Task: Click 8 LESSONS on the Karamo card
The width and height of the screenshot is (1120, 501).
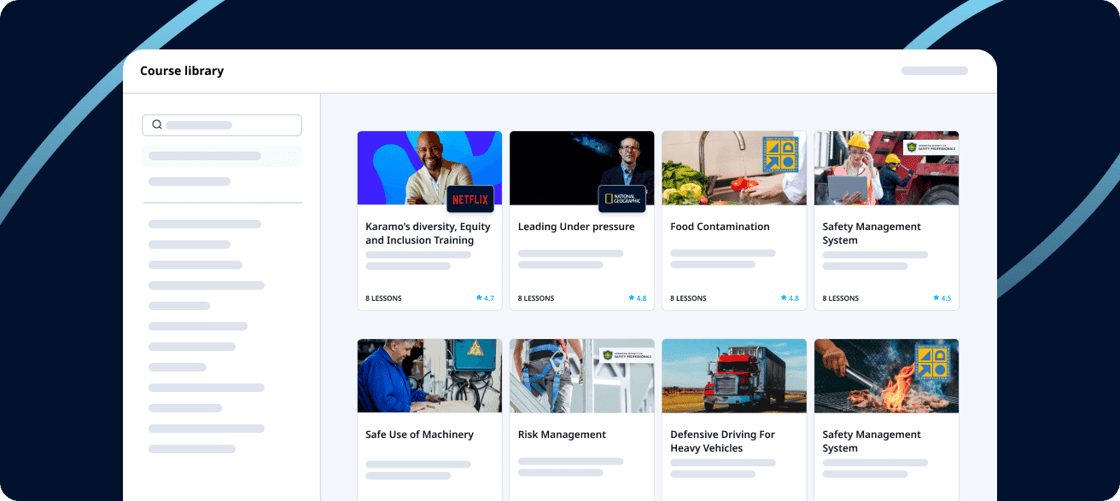Action: [x=384, y=298]
